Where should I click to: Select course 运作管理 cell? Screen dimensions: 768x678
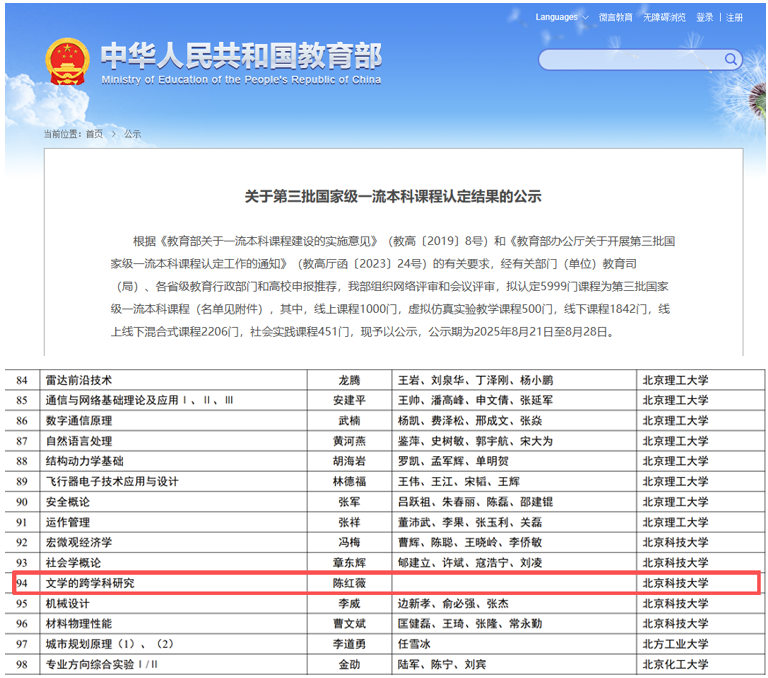[x=68, y=522]
